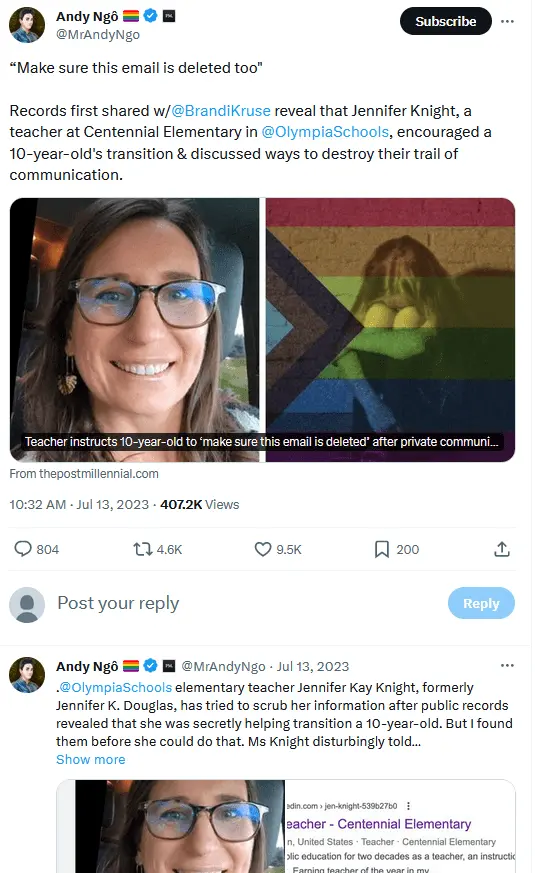This screenshot has width=535, height=873.
Task: Share the post via upload icon
Action: click(502, 549)
